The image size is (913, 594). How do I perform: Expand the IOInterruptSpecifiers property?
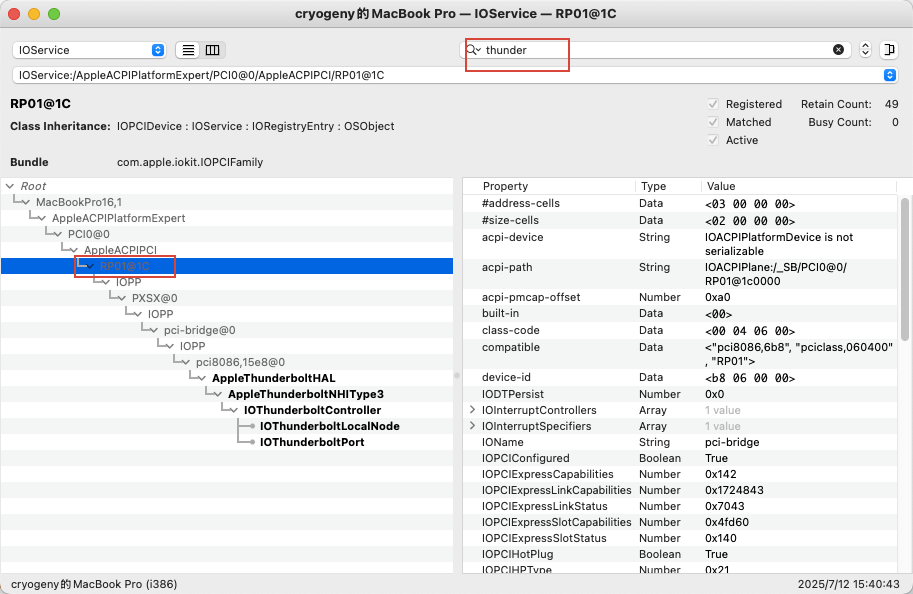(x=473, y=426)
